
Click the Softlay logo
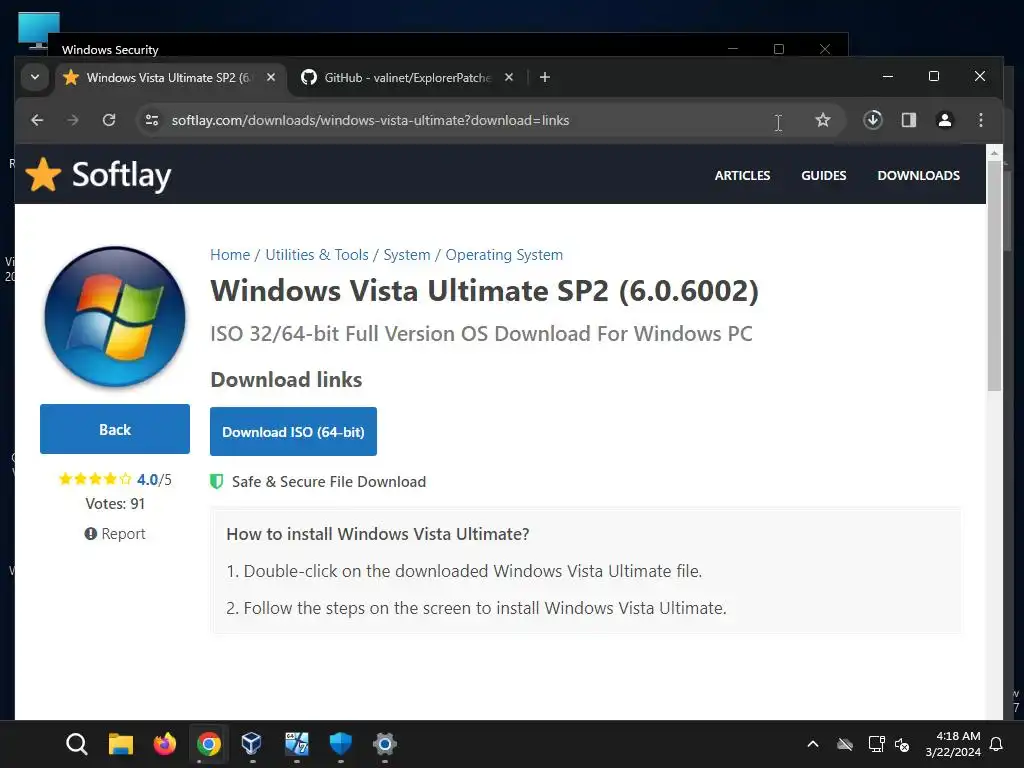(98, 175)
